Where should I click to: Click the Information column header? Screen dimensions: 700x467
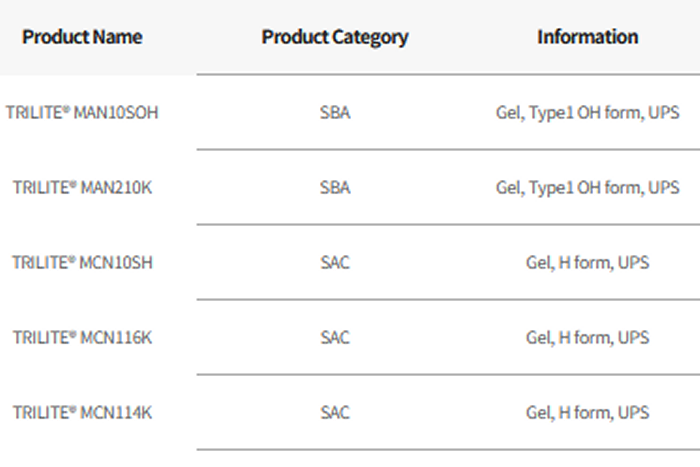point(587,37)
